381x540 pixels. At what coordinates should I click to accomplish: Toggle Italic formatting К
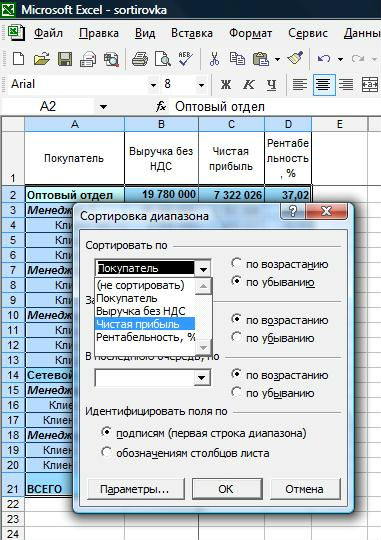pos(249,84)
